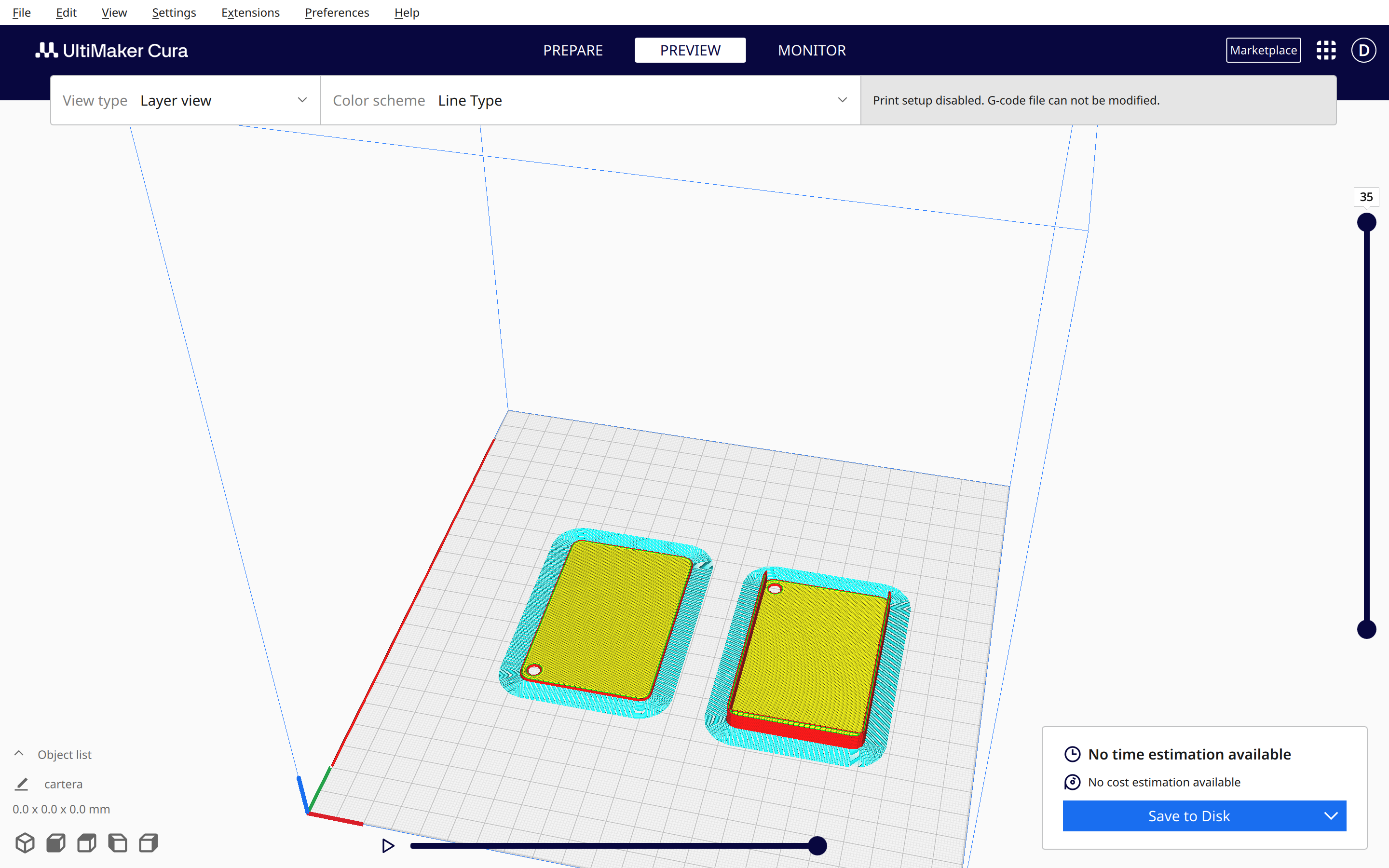Click the account profile icon

(1362, 49)
